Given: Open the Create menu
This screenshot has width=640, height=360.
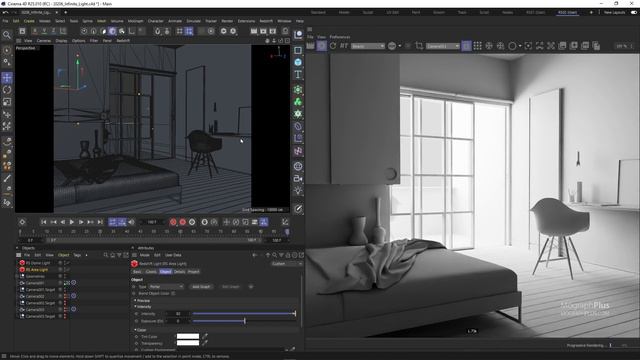Looking at the screenshot, I should pos(29,21).
